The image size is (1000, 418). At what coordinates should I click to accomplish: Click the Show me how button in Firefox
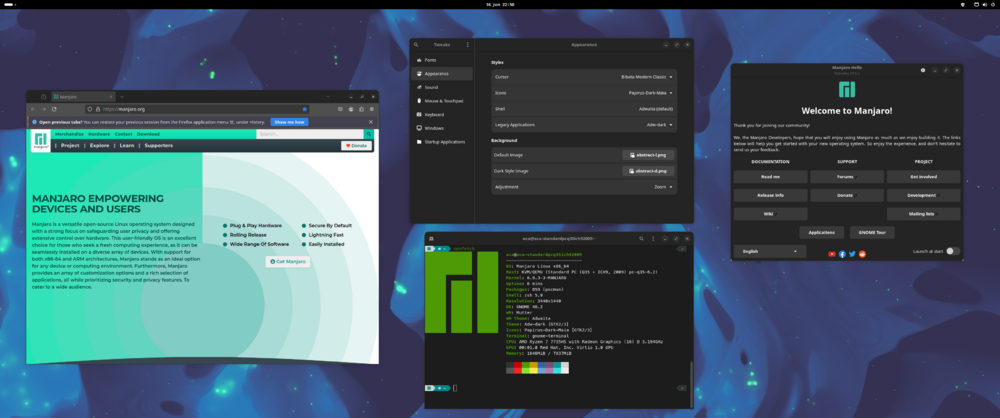(290, 122)
